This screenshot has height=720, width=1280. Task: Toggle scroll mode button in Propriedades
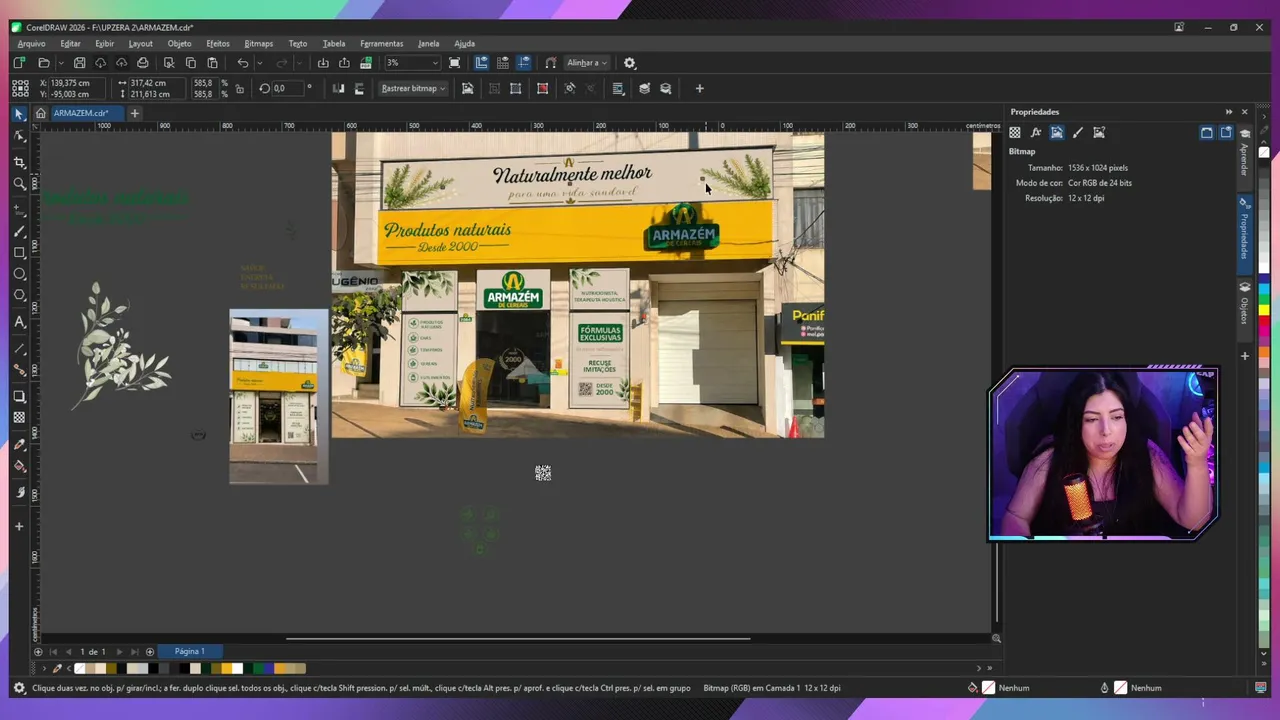pos(1207,132)
